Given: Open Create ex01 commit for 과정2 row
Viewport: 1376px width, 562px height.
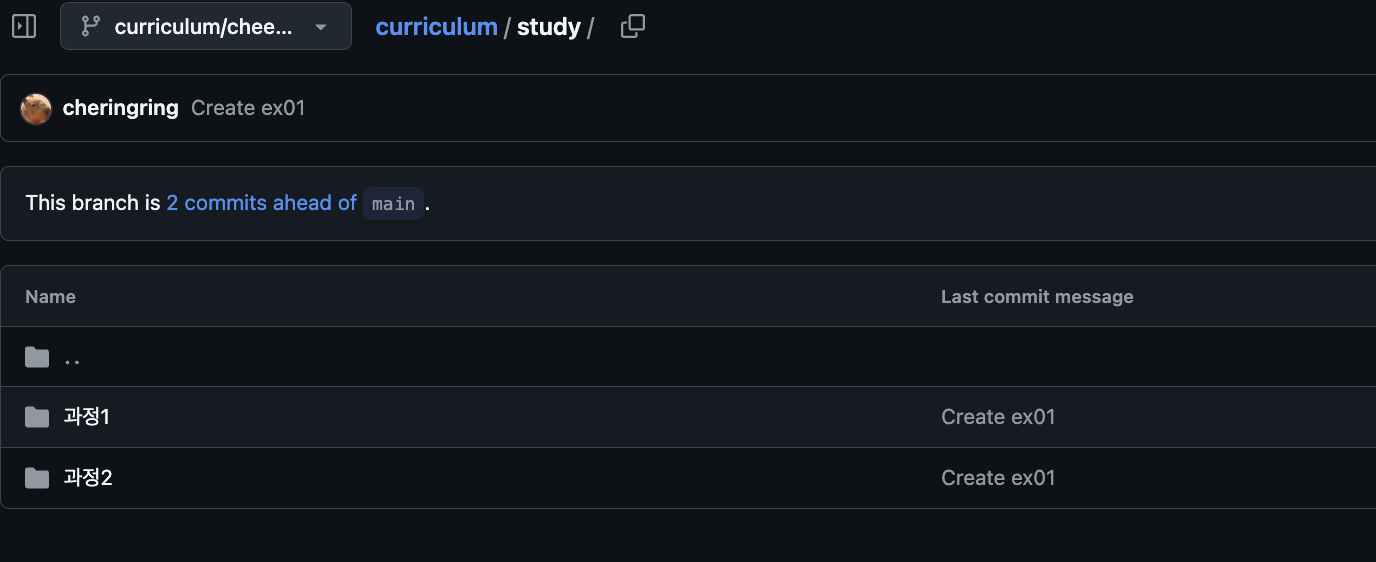Looking at the screenshot, I should pyautogui.click(x=998, y=478).
